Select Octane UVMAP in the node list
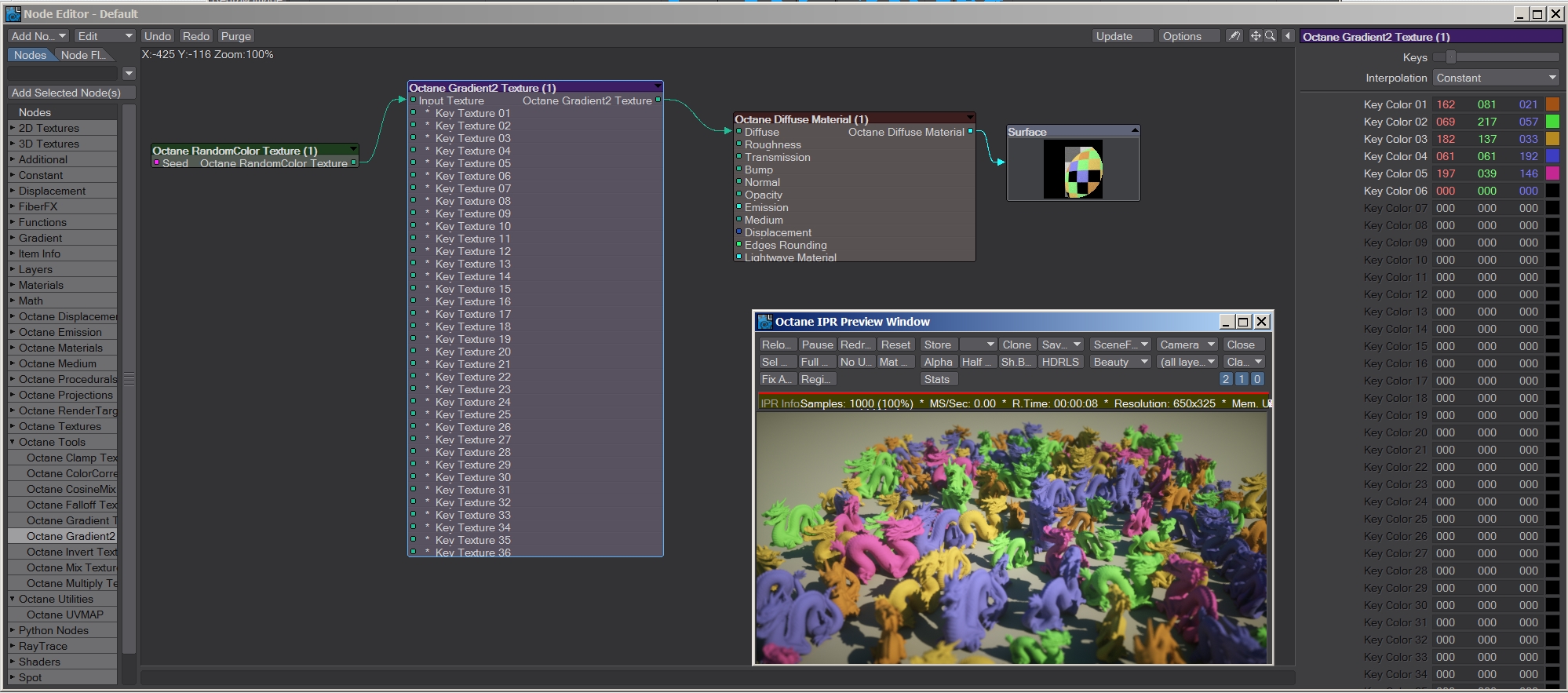Screen dimensions: 1568x693 [x=63, y=615]
